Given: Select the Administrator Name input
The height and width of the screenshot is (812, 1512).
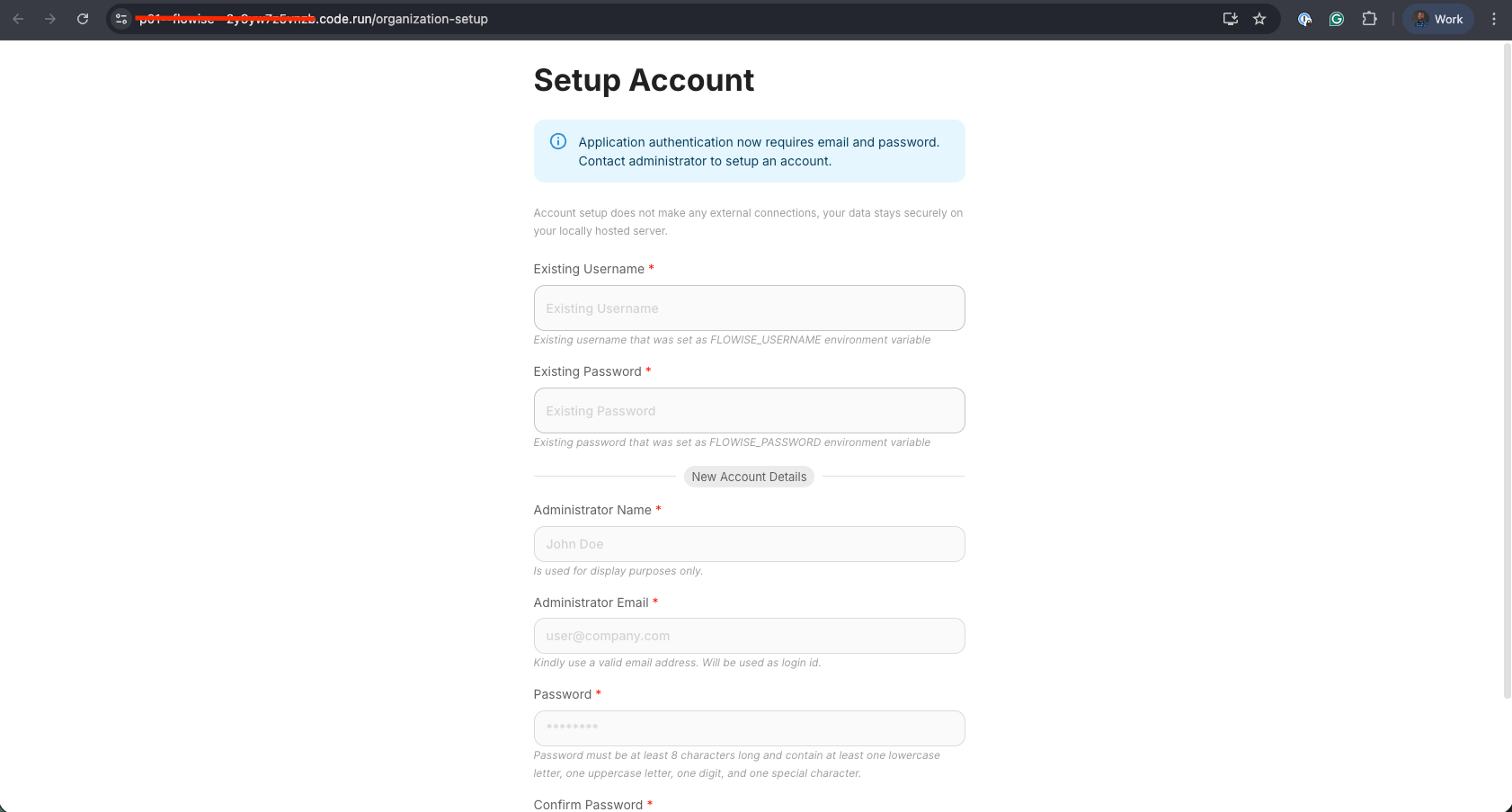Looking at the screenshot, I should click(x=749, y=544).
